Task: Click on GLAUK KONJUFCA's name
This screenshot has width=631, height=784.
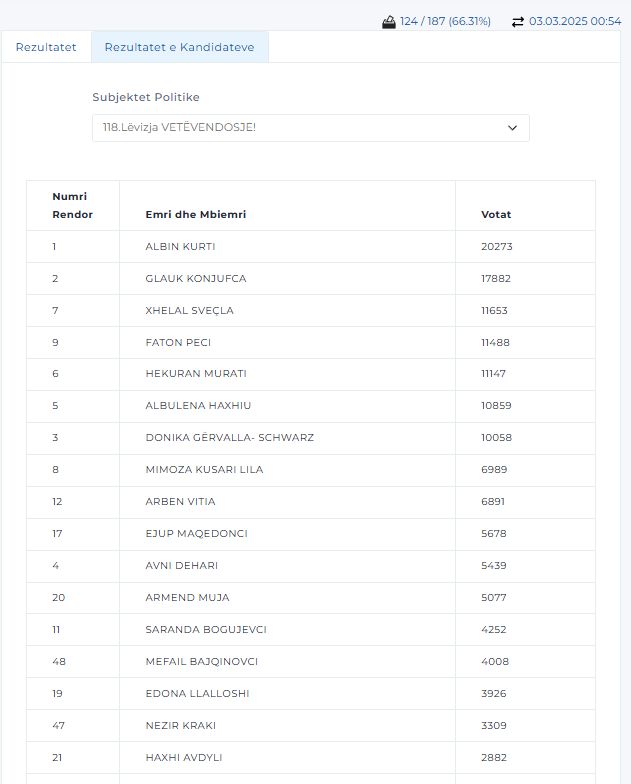Action: pyautogui.click(x=196, y=279)
